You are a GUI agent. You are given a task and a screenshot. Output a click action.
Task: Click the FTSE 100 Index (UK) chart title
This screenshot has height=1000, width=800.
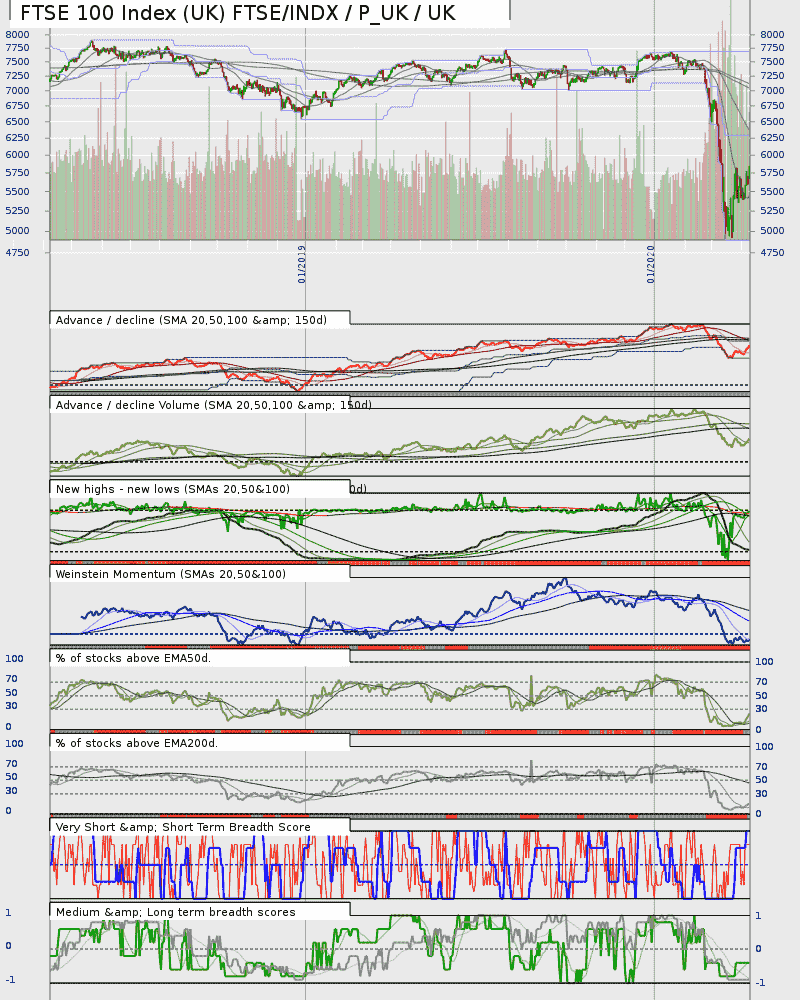[x=238, y=13]
